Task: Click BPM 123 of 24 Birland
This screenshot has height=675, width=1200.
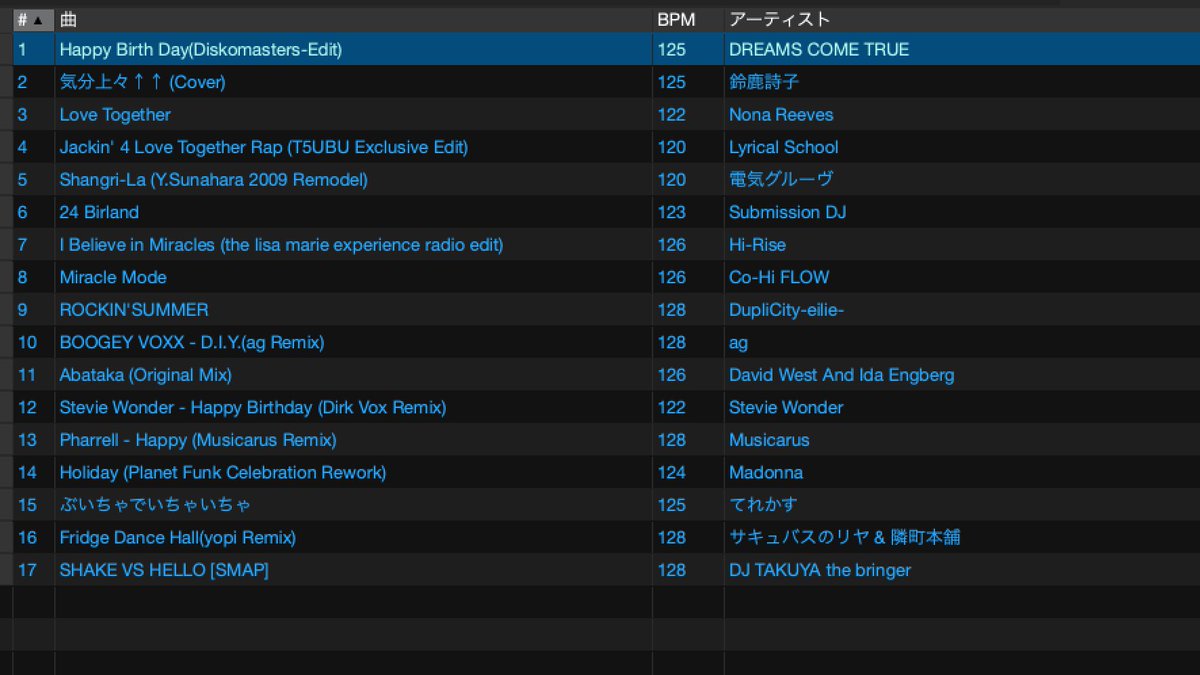Action: point(672,212)
